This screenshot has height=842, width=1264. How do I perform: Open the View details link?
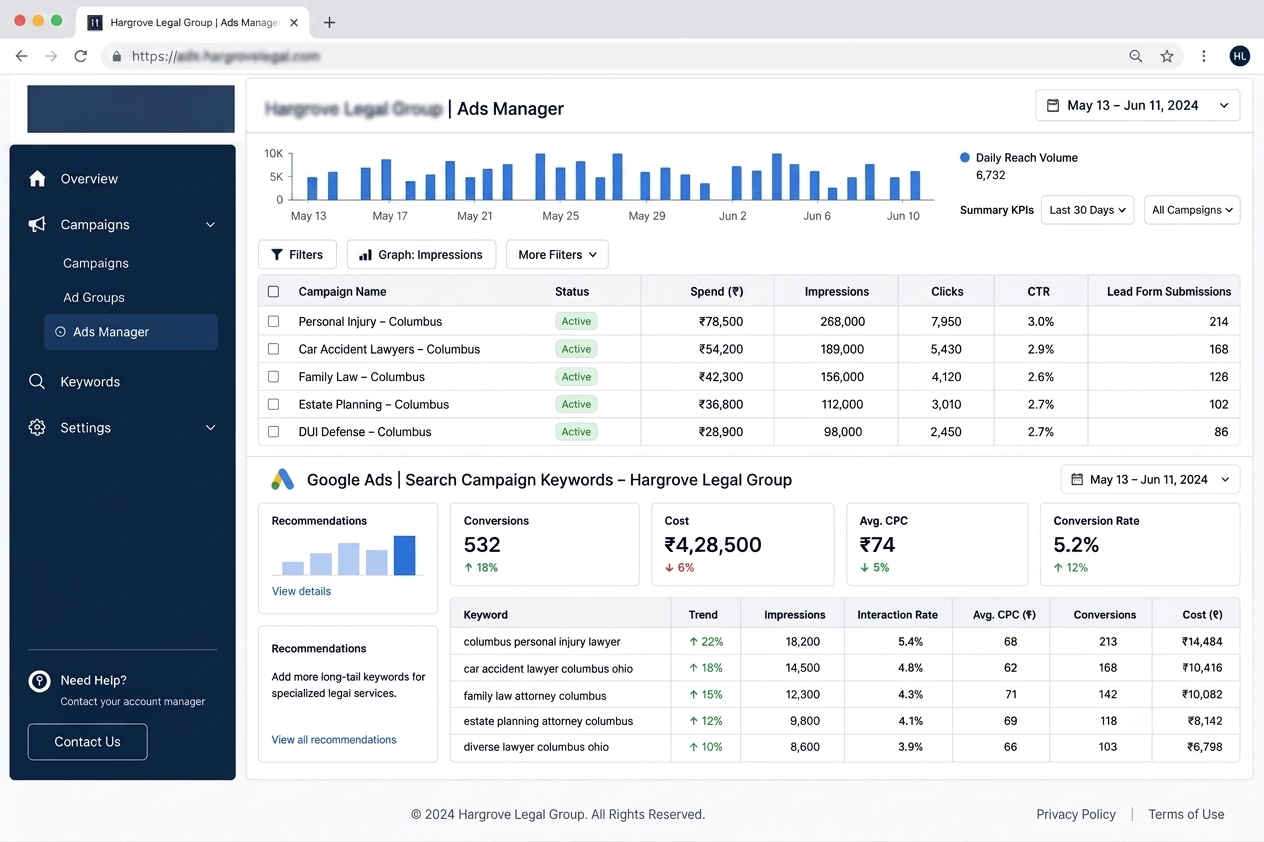tap(301, 591)
